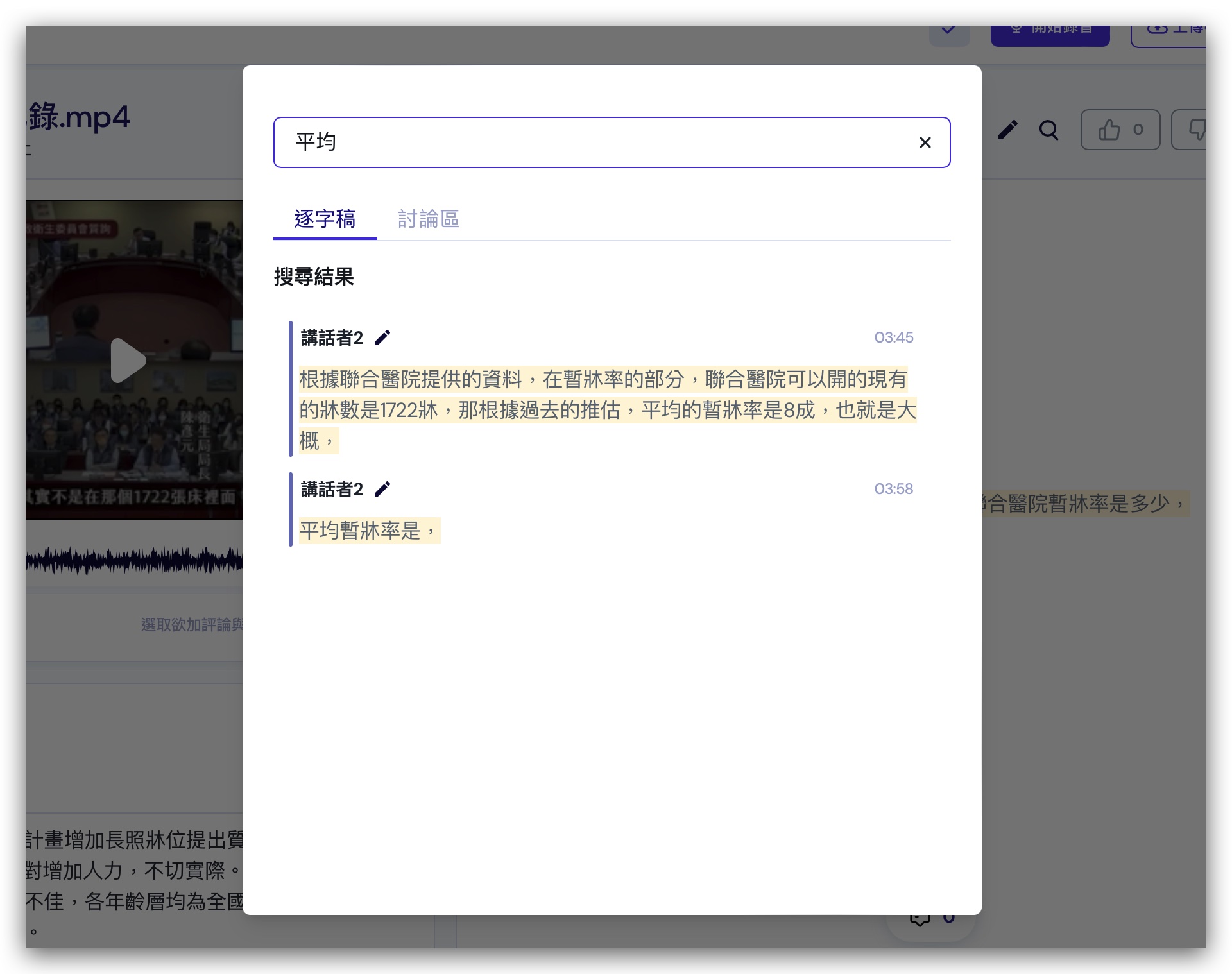This screenshot has width=1232, height=974.
Task: Clear the search field with the X icon
Action: coord(925,142)
